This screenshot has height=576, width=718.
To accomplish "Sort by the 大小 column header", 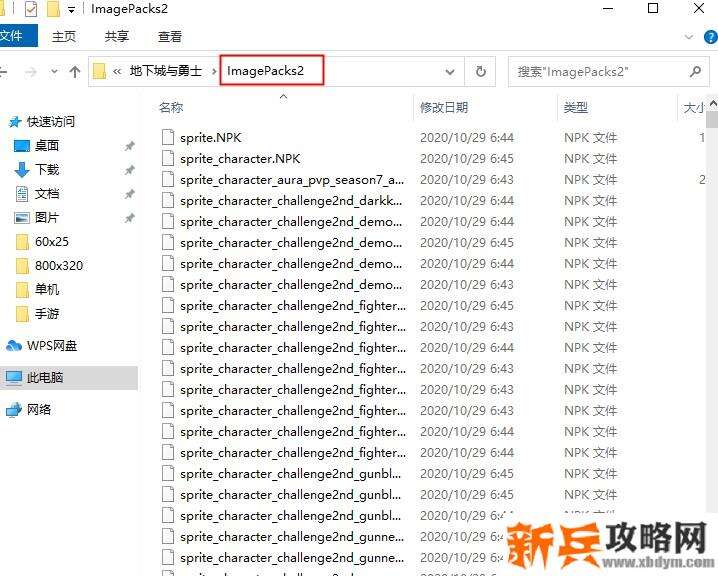I will click(x=693, y=108).
